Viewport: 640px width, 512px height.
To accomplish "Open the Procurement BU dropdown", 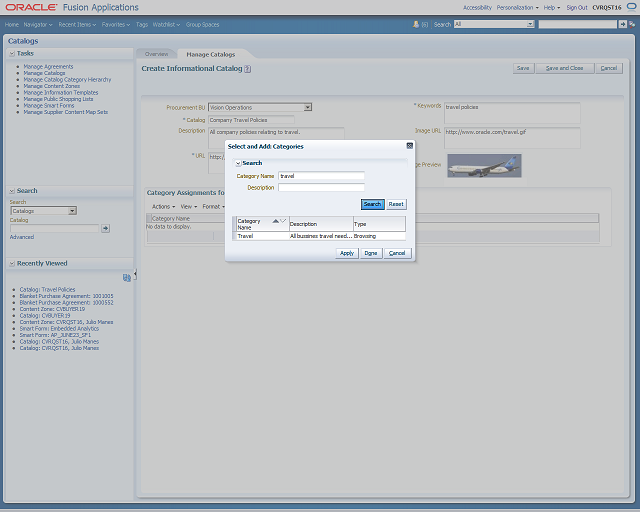I will pyautogui.click(x=308, y=107).
